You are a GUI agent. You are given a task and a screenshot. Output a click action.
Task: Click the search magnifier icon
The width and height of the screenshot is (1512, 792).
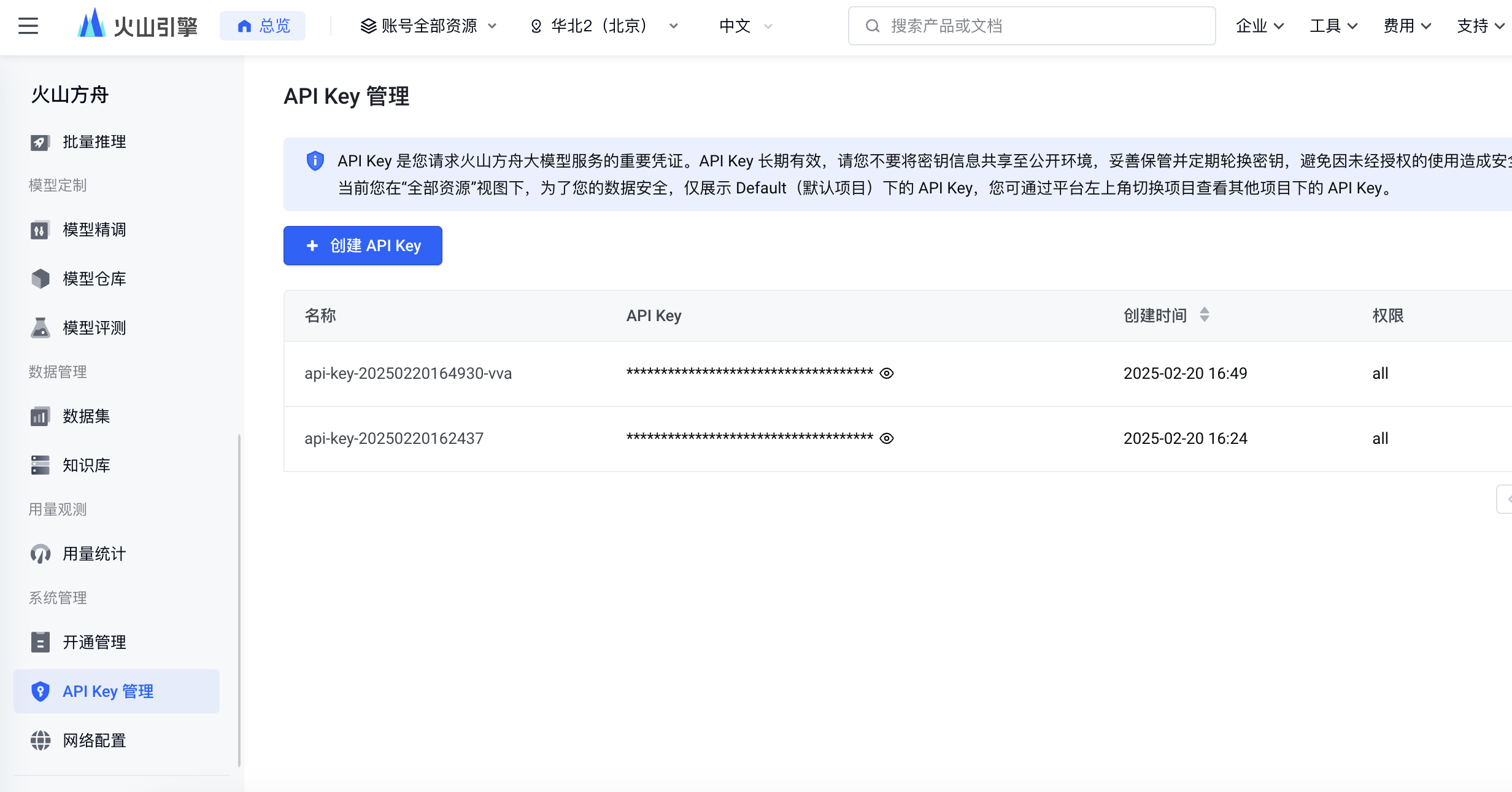[872, 26]
